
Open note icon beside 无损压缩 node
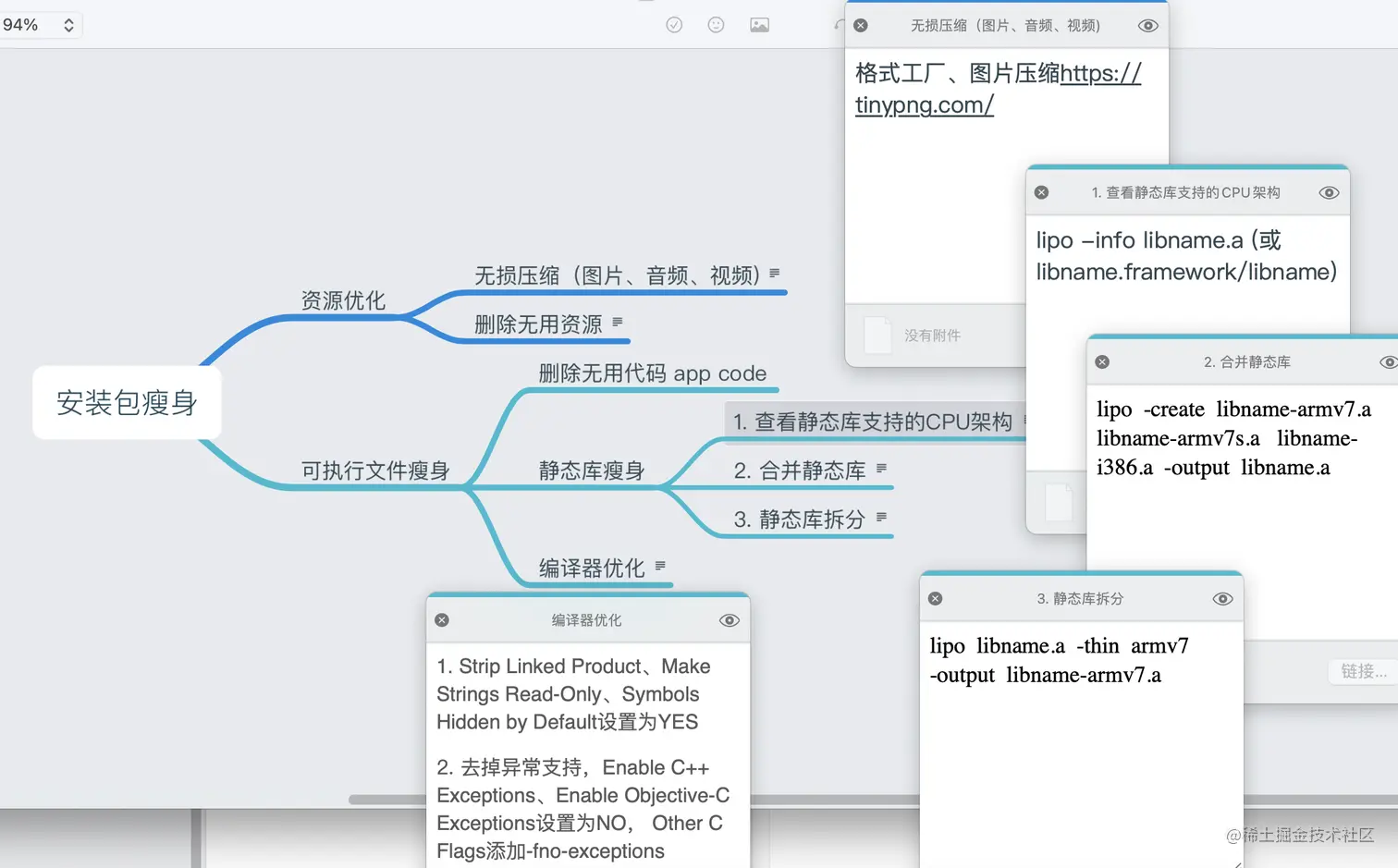coord(775,273)
